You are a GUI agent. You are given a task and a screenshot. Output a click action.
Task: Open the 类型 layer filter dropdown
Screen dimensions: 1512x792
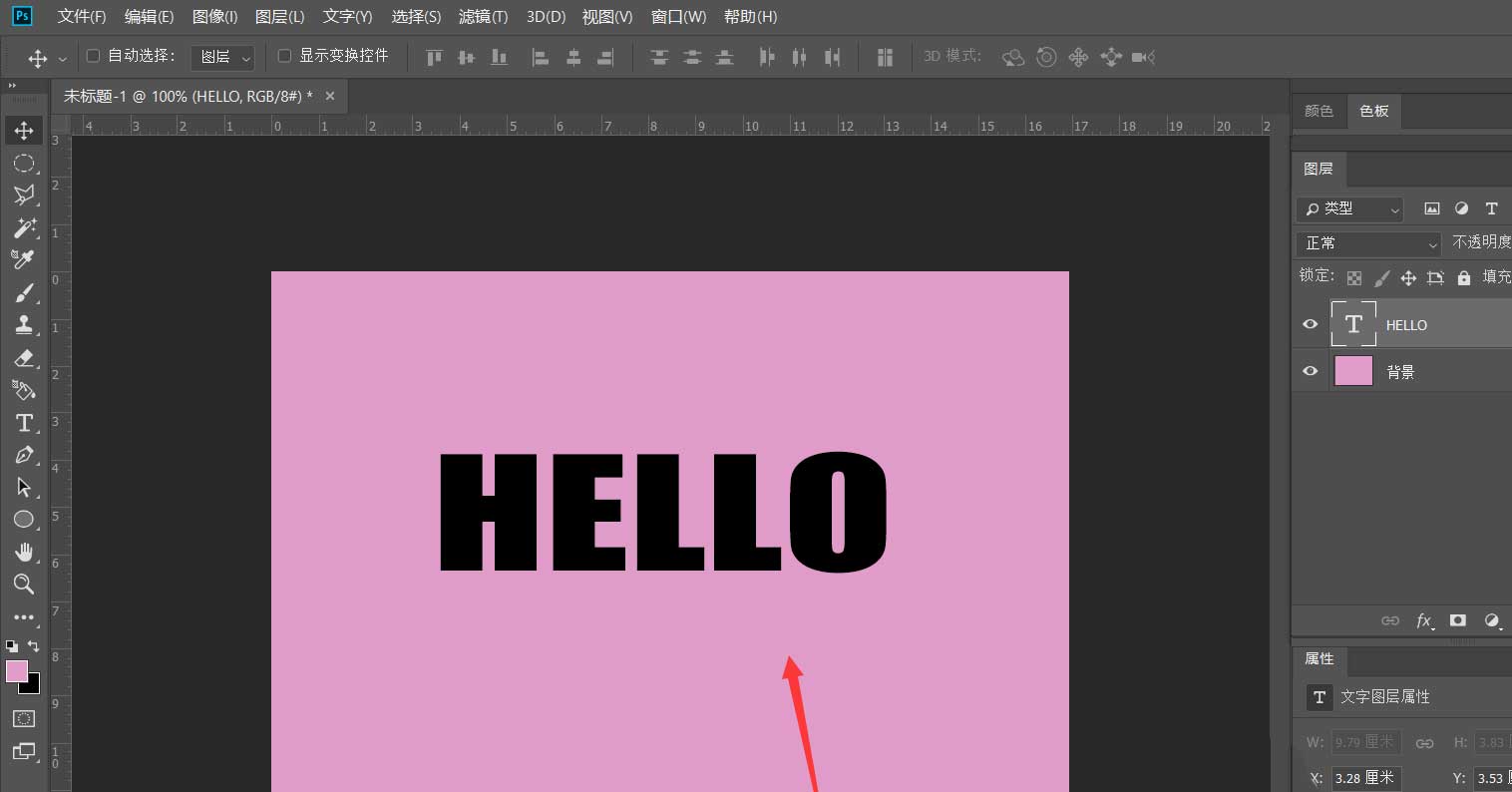pyautogui.click(x=1349, y=208)
